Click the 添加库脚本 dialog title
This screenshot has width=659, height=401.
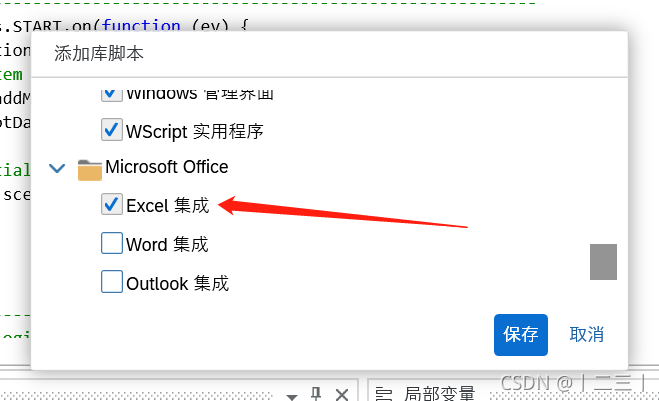tap(99, 53)
